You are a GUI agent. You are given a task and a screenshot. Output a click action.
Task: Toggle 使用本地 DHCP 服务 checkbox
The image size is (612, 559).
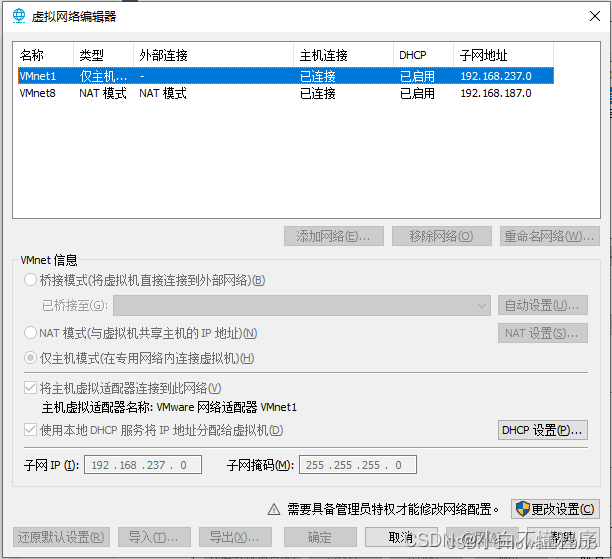pyautogui.click(x=30, y=430)
